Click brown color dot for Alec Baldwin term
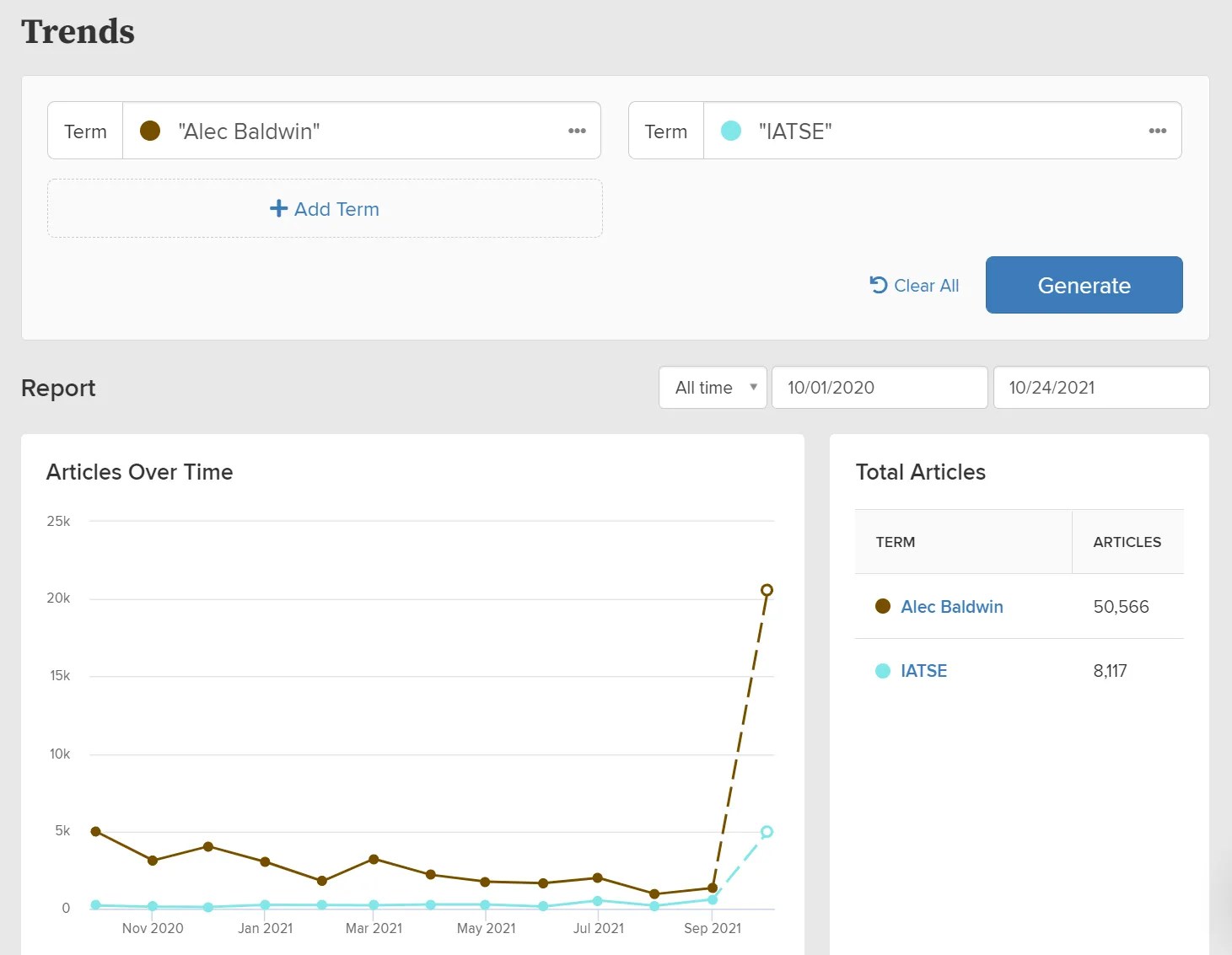The width and height of the screenshot is (1232, 955). click(x=150, y=131)
